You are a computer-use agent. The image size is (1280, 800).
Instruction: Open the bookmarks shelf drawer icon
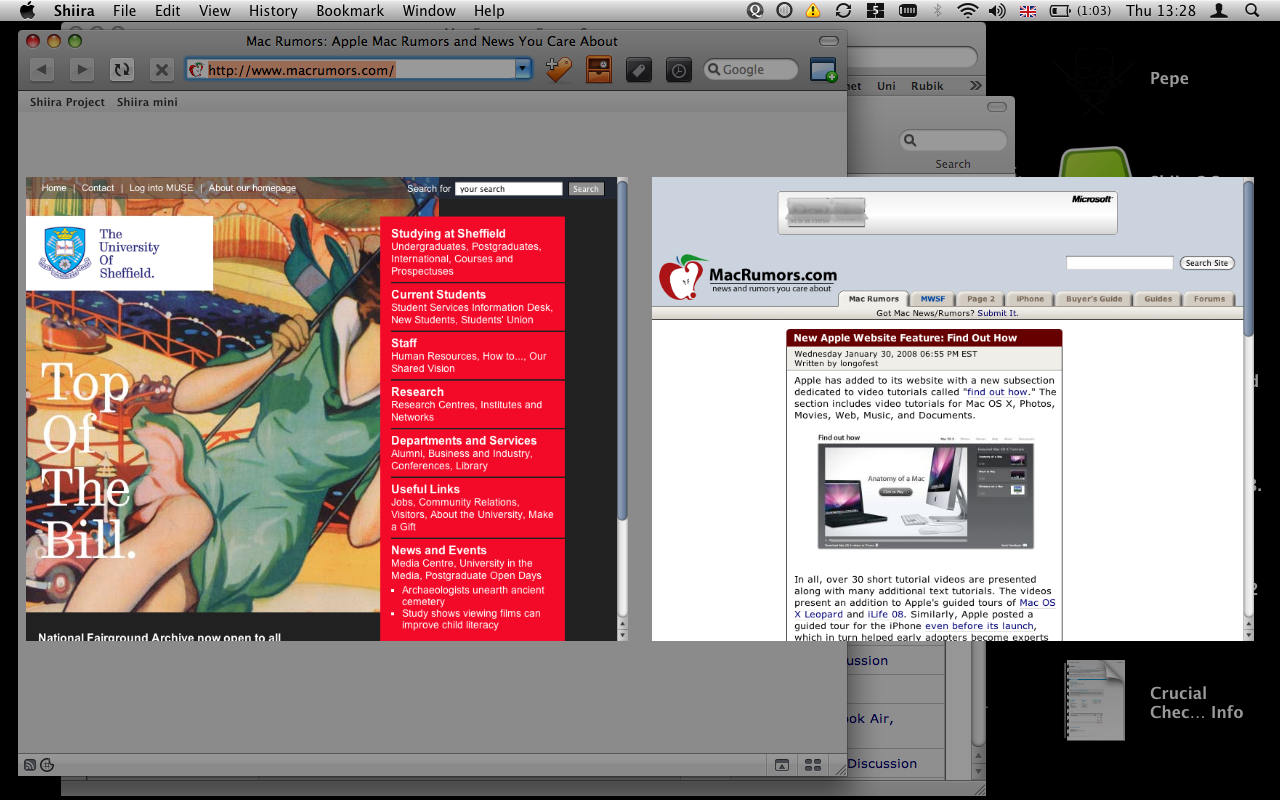(598, 69)
